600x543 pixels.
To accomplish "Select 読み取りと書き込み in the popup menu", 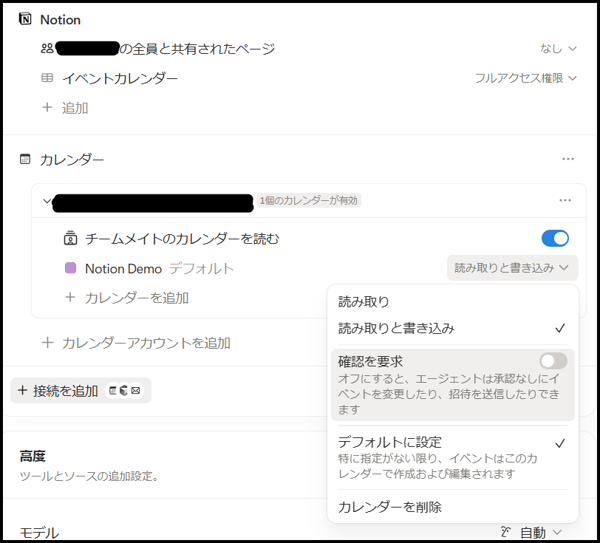I will (453, 328).
